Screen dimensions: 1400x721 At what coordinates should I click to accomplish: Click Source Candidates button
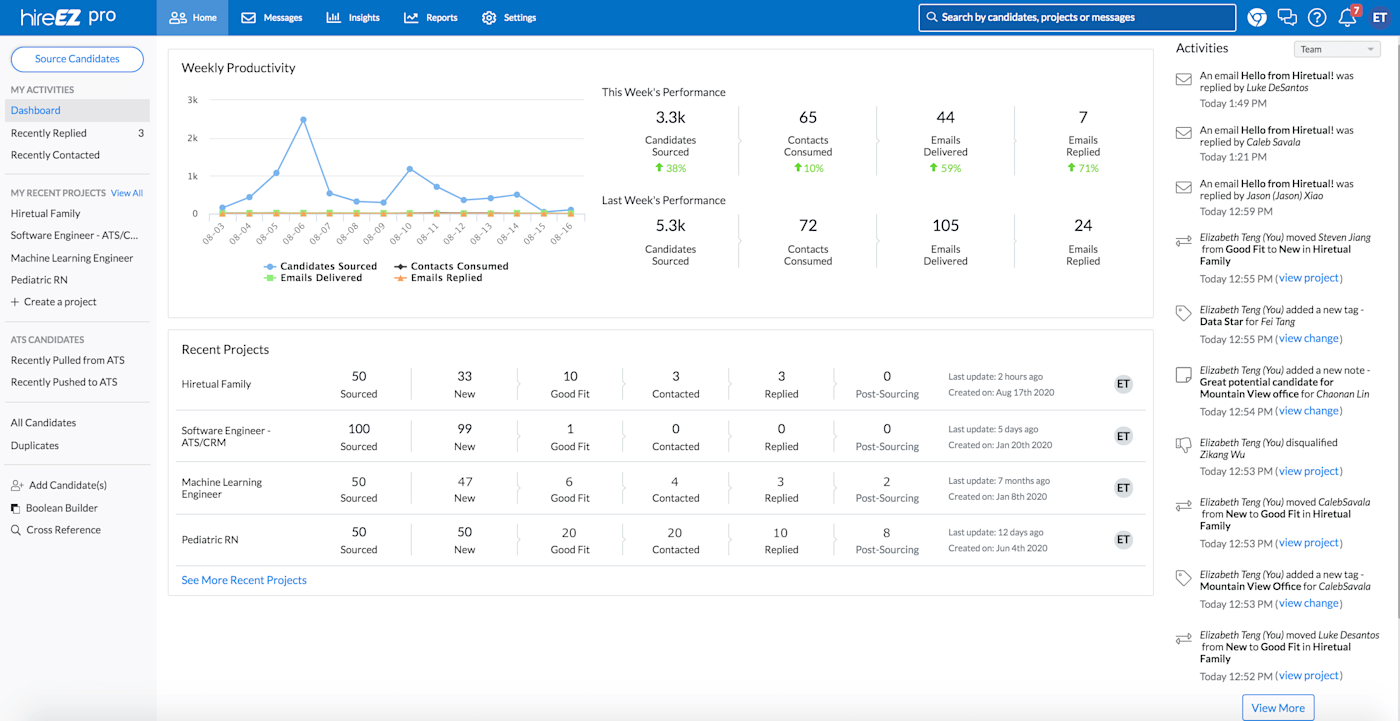pyautogui.click(x=77, y=59)
